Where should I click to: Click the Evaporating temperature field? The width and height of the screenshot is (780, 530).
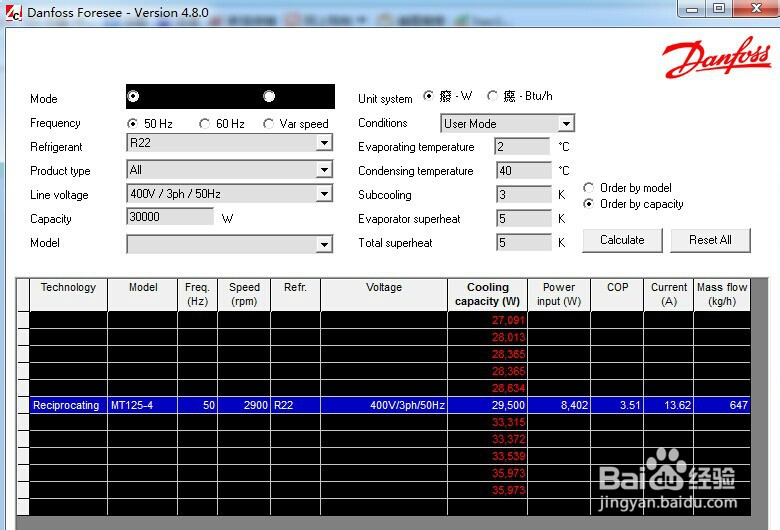[x=522, y=147]
